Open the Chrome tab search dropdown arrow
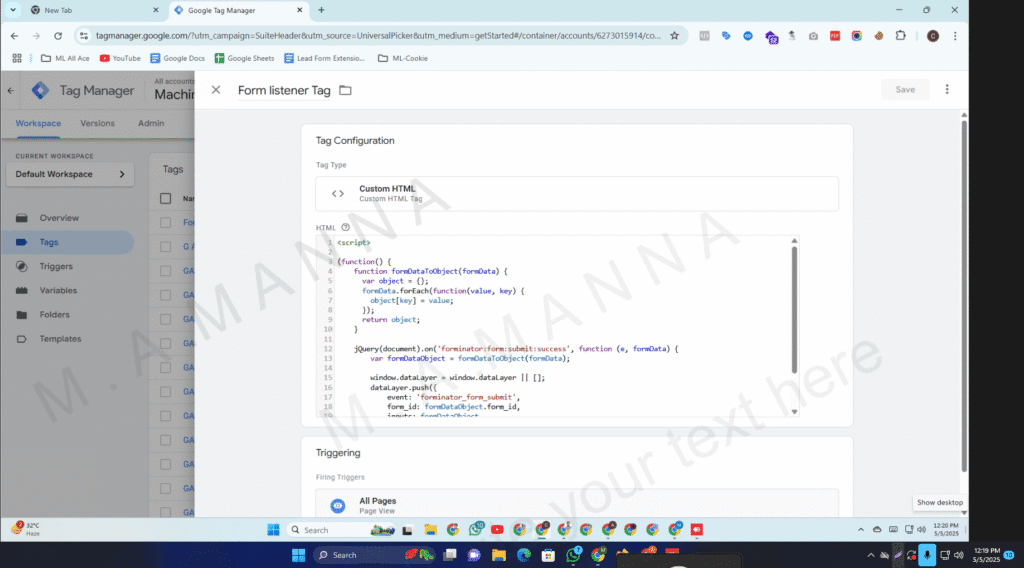The width and height of the screenshot is (1024, 568). click(12, 10)
